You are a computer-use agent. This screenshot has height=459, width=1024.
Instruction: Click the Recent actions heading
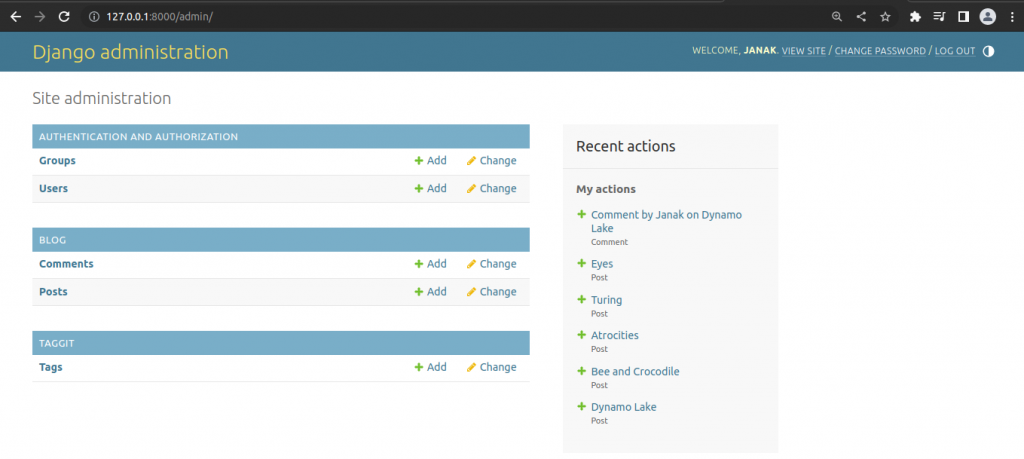[626, 146]
